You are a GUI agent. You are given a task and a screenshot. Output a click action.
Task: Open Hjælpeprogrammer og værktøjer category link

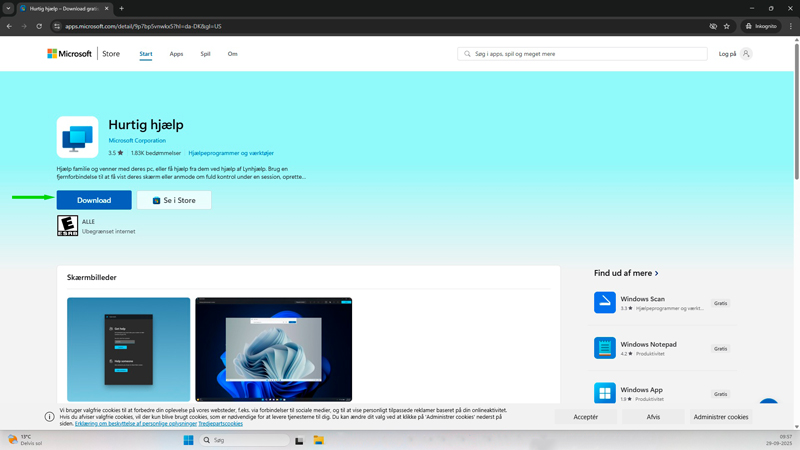[x=231, y=153]
